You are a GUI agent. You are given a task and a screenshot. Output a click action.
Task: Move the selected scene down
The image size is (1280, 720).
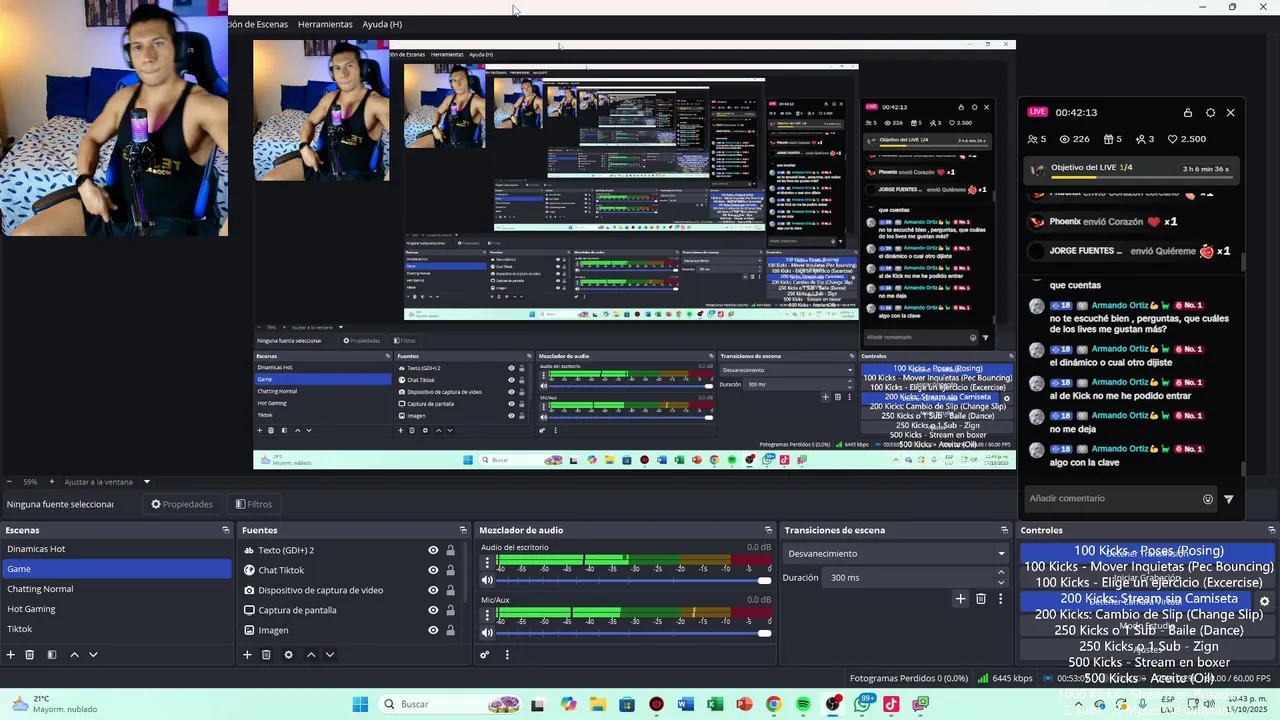[93, 655]
